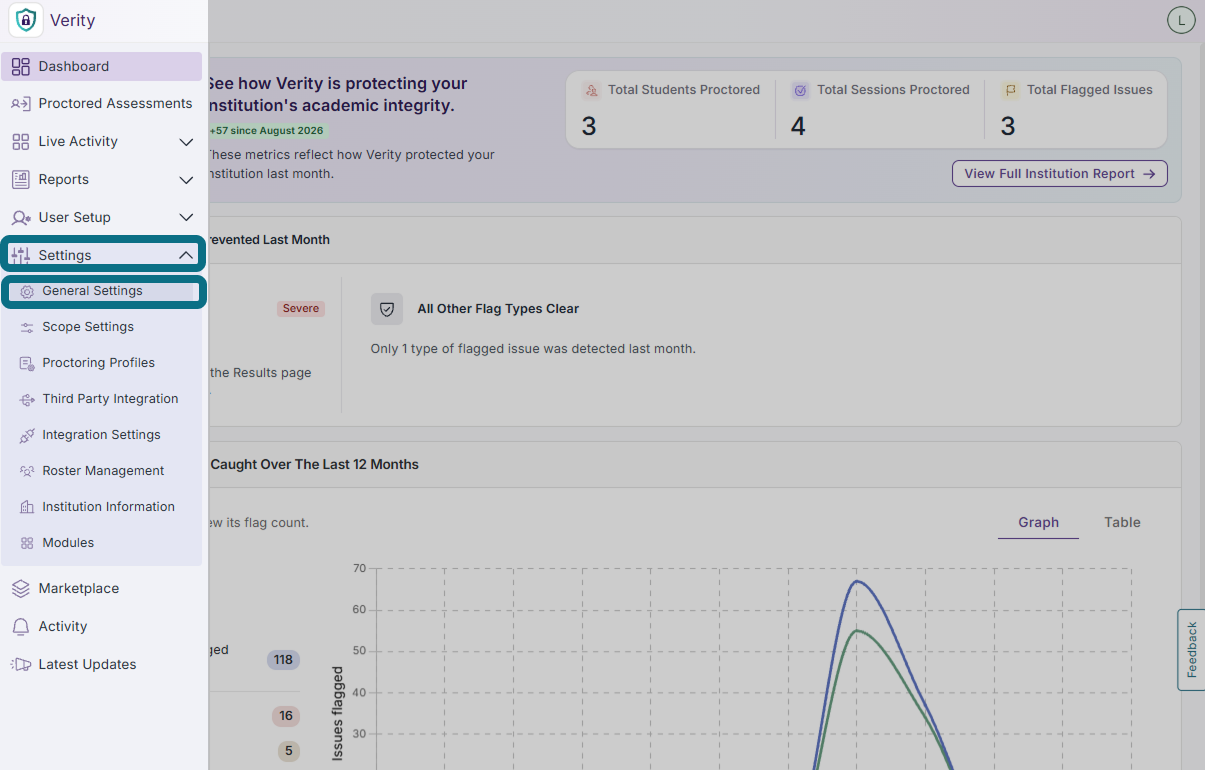Expand the Reports chevron
The width and height of the screenshot is (1205, 770).
tap(186, 180)
